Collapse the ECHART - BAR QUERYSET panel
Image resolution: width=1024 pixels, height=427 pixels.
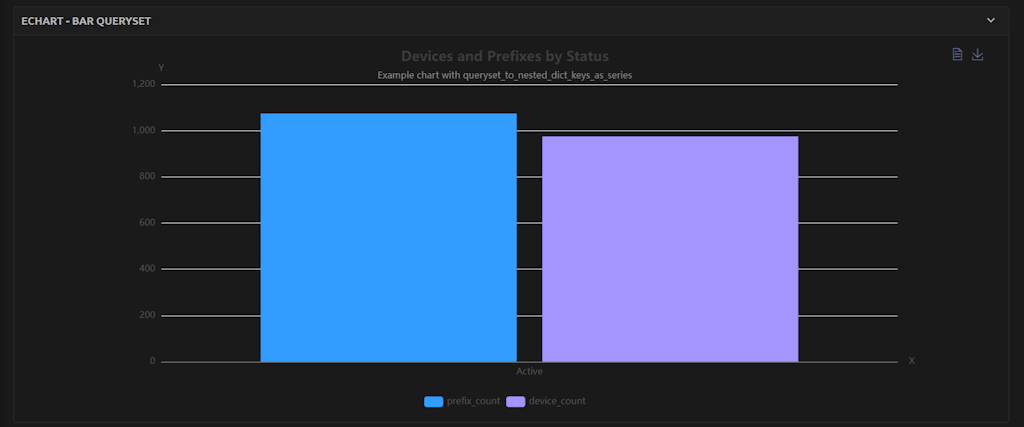point(991,20)
